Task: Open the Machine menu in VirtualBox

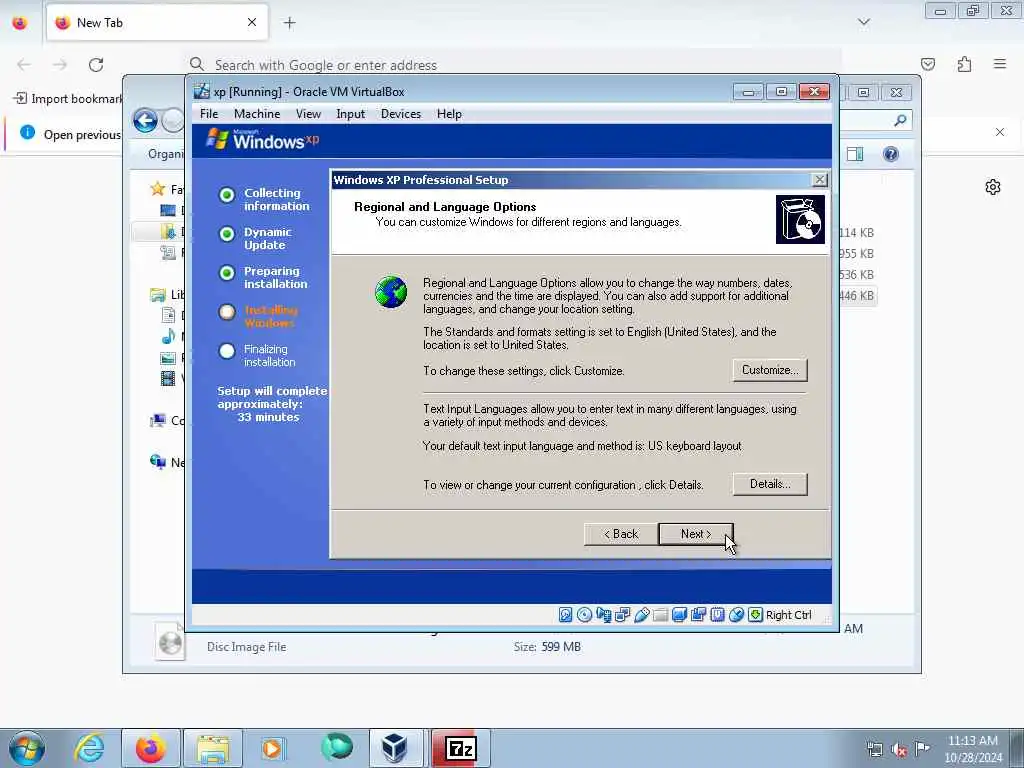Action: 257,114
